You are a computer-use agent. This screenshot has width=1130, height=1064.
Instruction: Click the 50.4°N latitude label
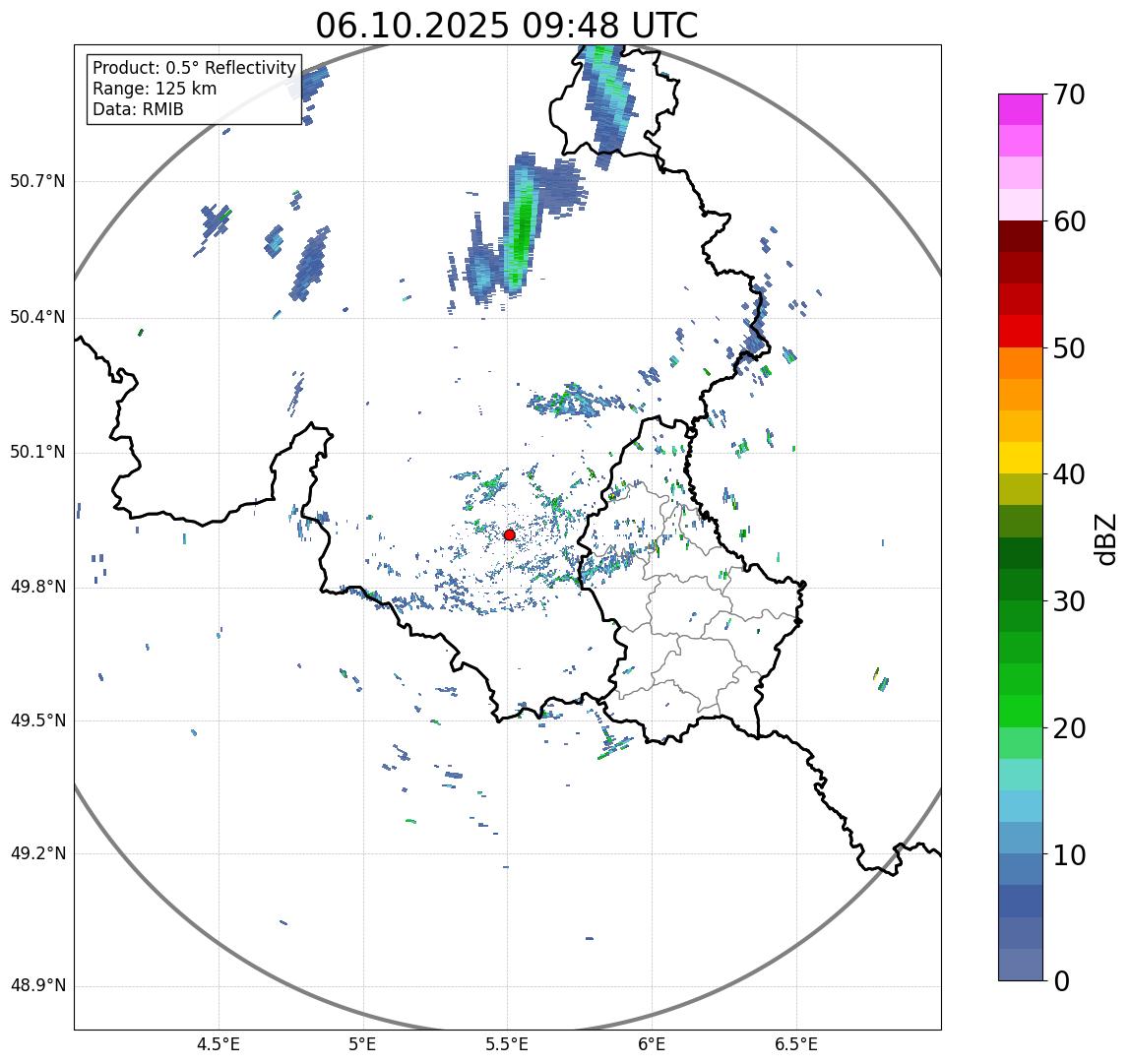pos(37,317)
